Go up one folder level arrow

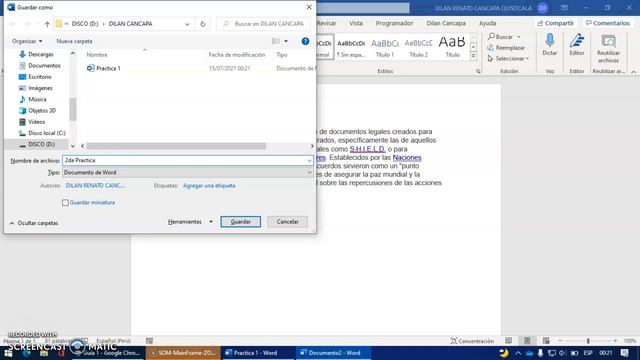47,24
